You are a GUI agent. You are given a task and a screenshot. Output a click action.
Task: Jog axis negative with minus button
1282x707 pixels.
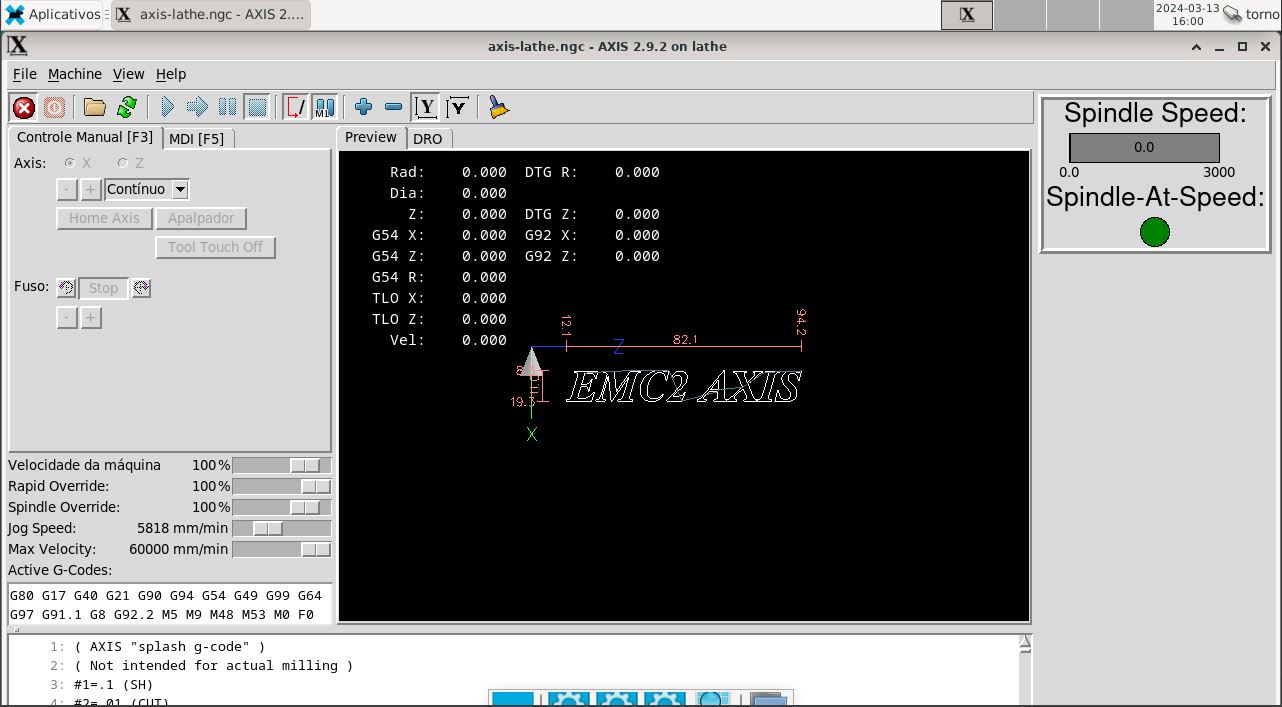tap(67, 189)
